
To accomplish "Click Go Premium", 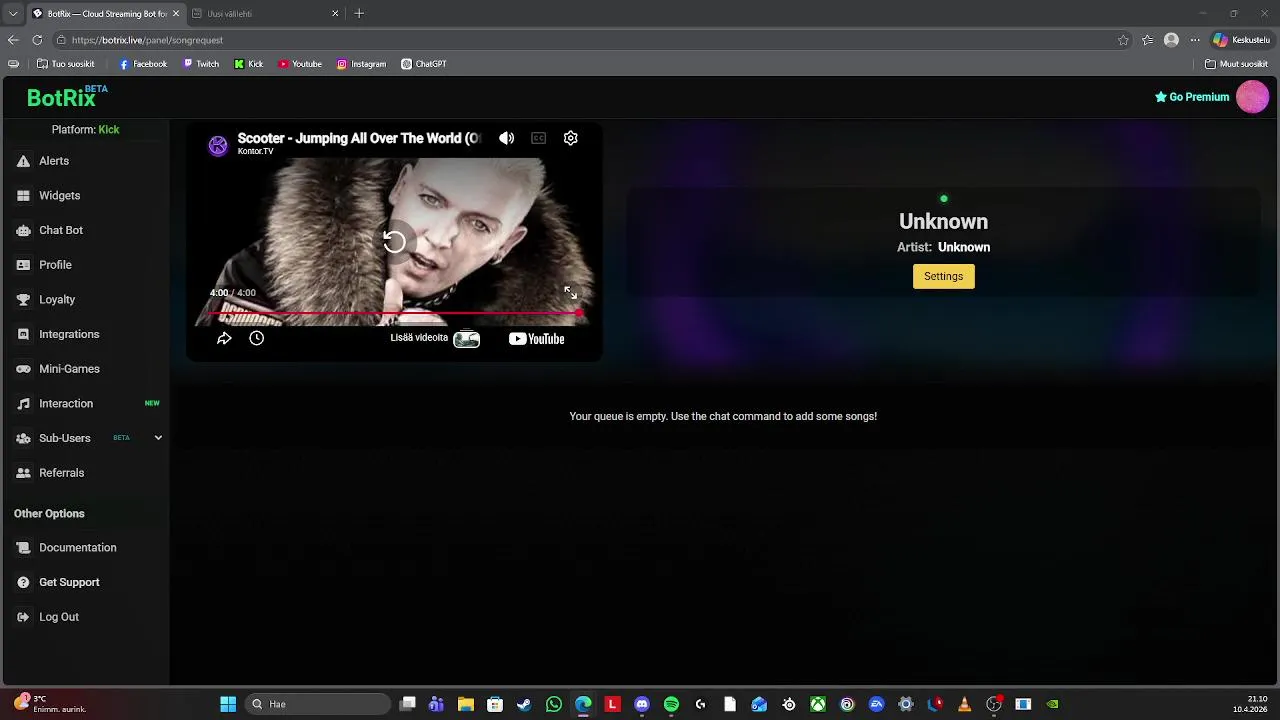I will coord(1192,97).
